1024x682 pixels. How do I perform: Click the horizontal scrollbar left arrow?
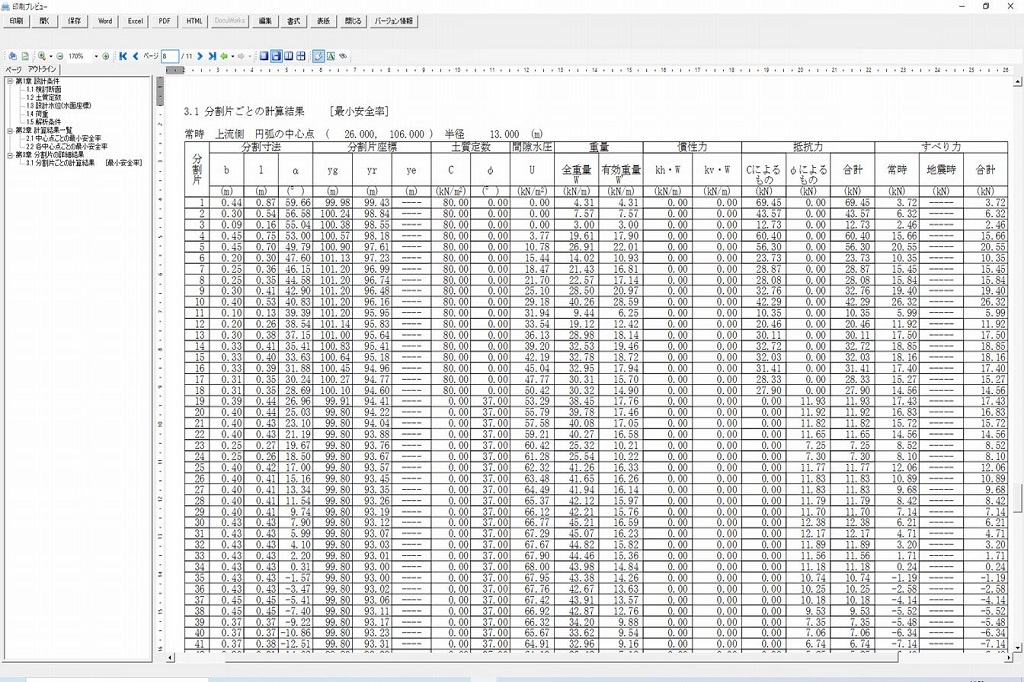(171, 658)
